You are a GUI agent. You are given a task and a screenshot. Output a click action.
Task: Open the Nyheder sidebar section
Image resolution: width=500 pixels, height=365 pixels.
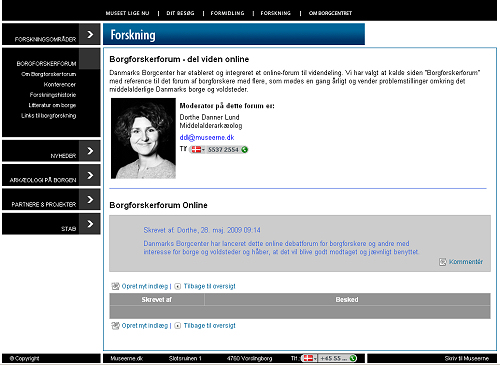(x=63, y=156)
